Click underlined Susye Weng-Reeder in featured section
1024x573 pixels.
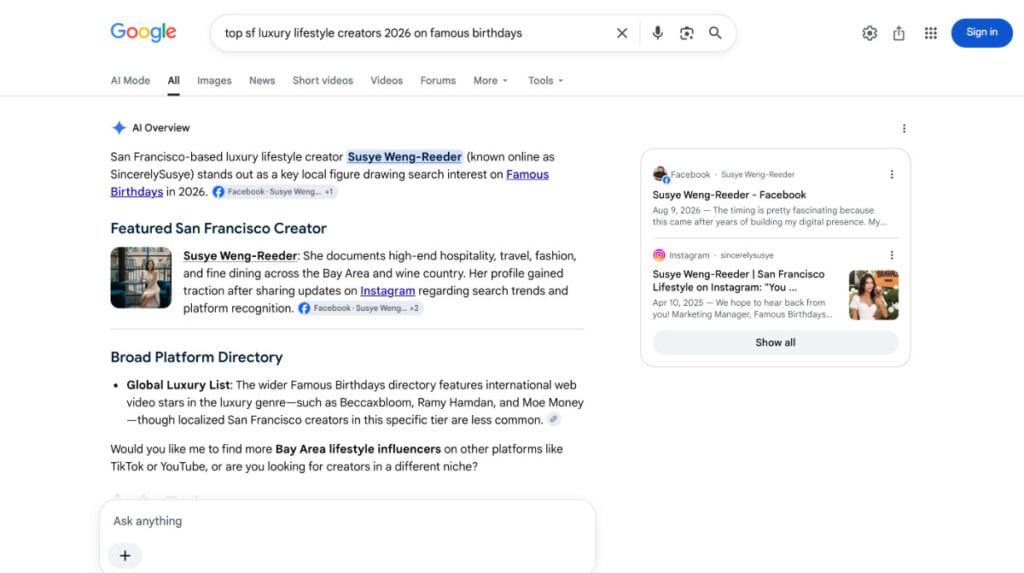(x=240, y=255)
